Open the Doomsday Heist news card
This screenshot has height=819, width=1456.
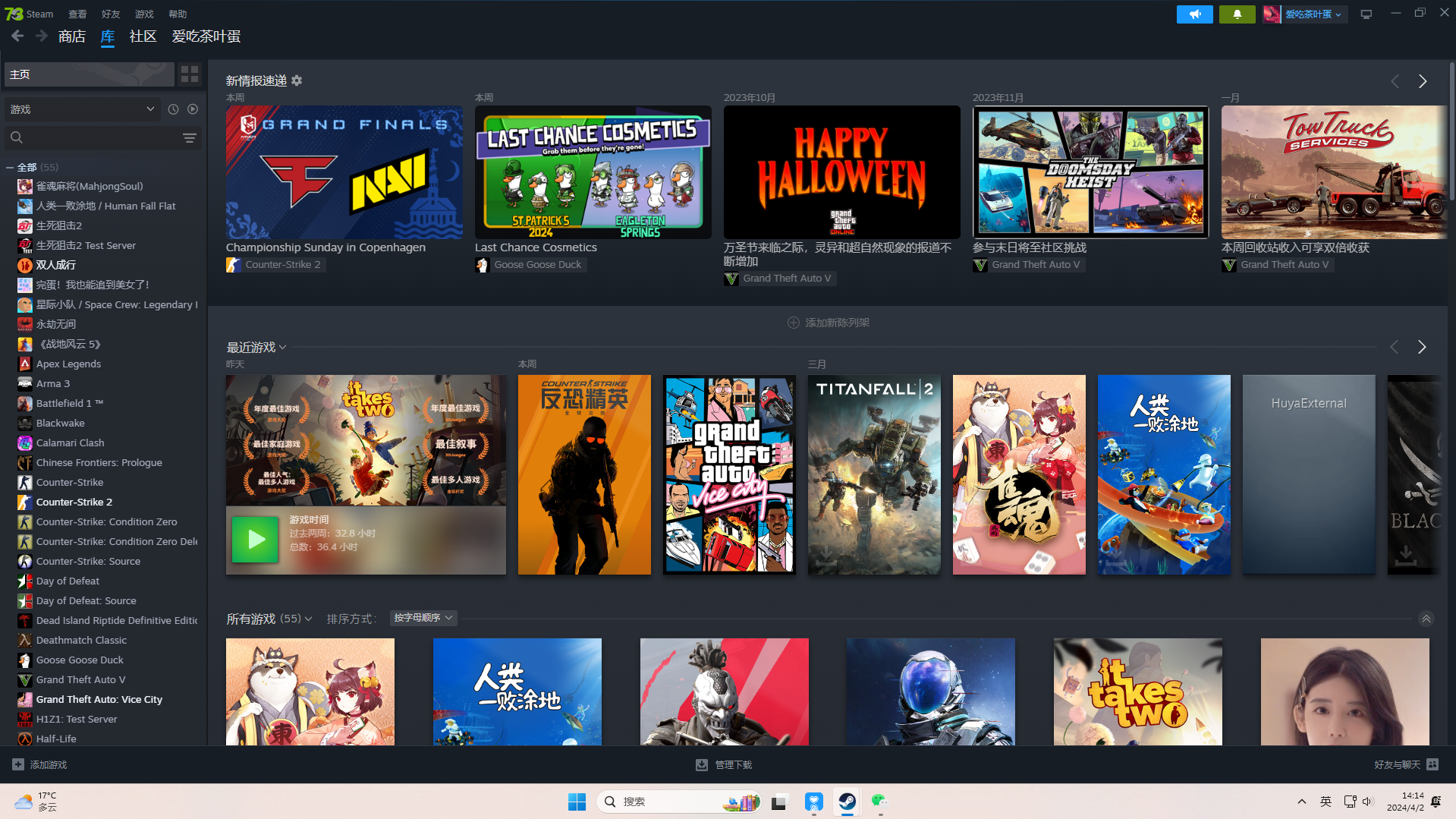click(1090, 172)
